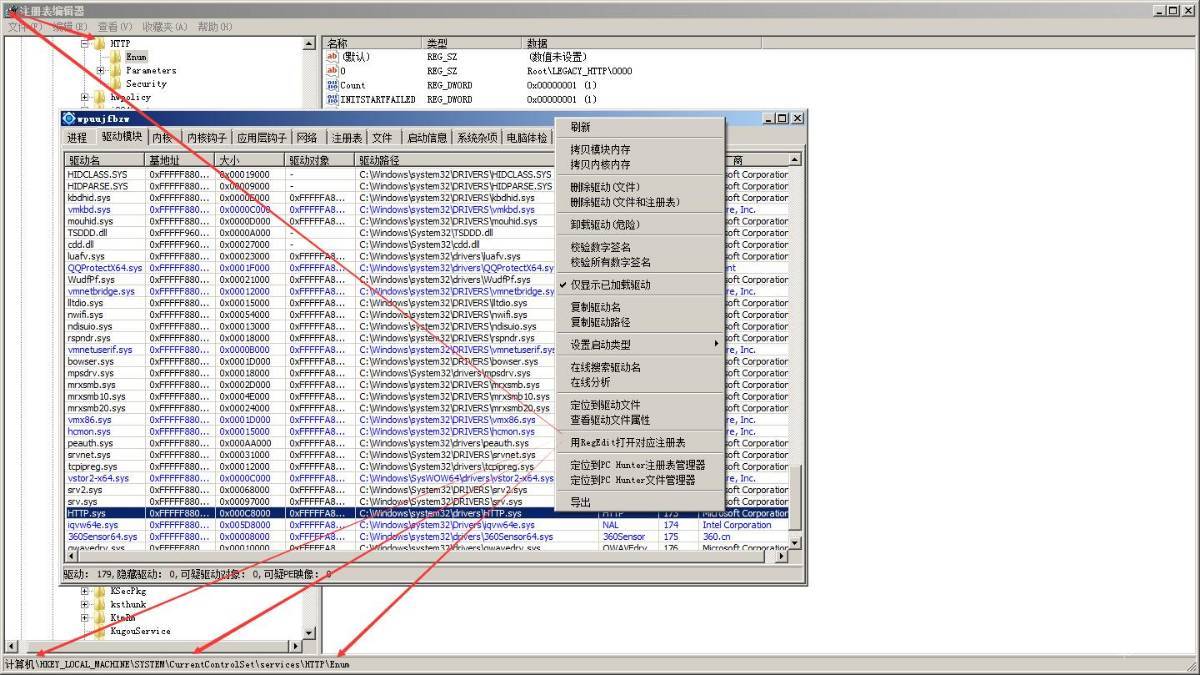Choose 导出 in the context menu

coord(639,502)
